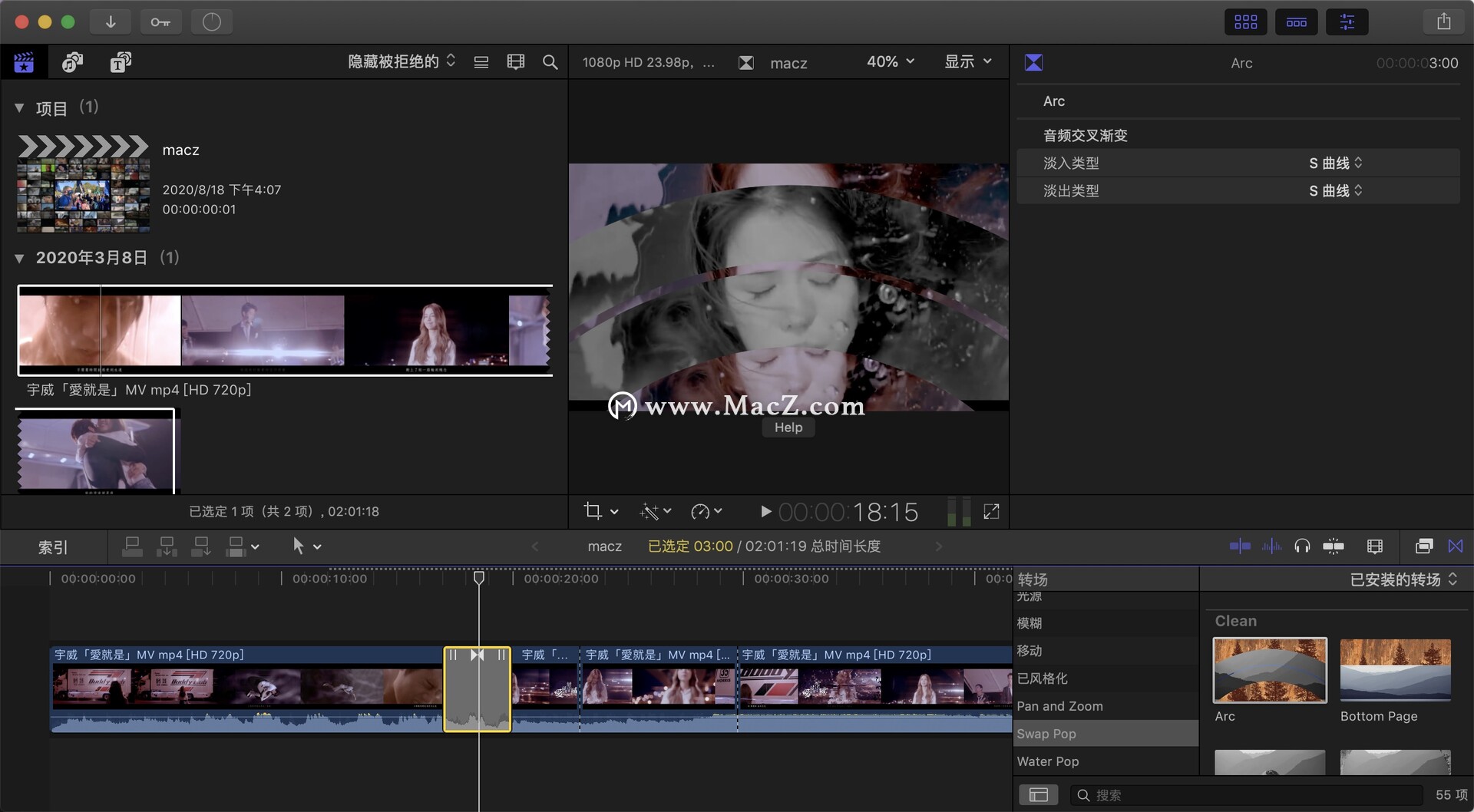Play the viewer video
Image resolution: width=1474 pixels, height=812 pixels.
tap(765, 511)
